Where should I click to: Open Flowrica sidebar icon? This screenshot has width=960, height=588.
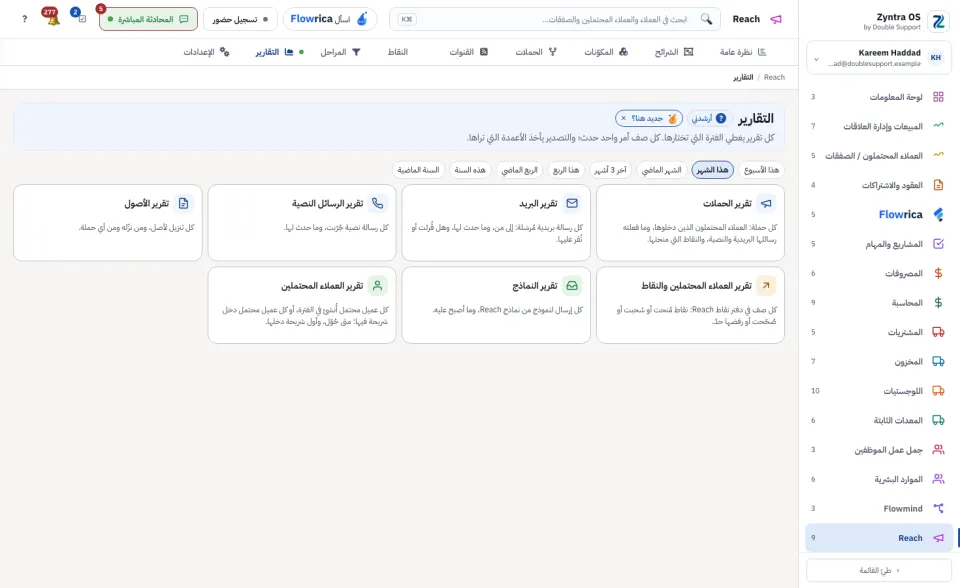(938, 214)
